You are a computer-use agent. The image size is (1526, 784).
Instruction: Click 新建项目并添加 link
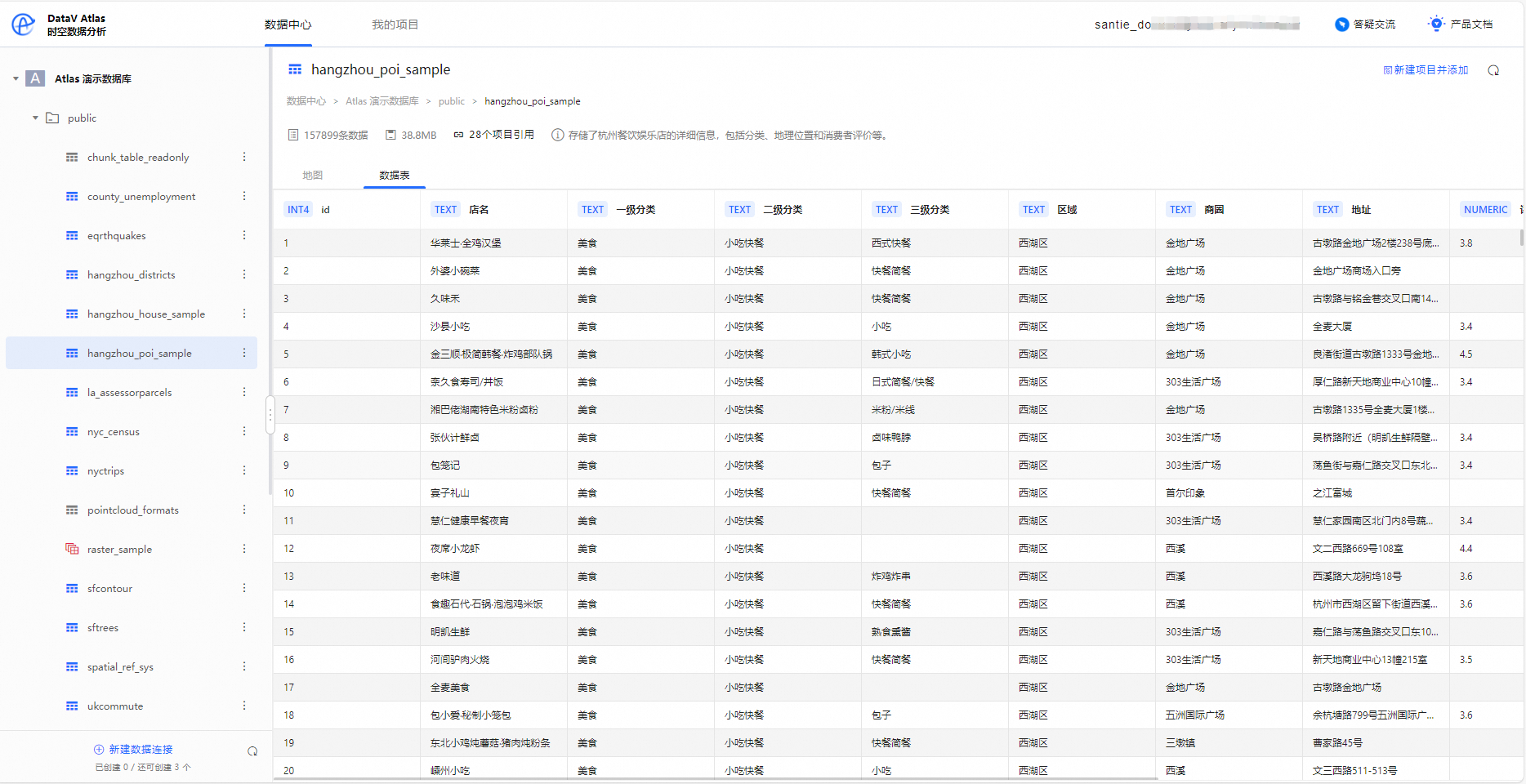click(1426, 70)
